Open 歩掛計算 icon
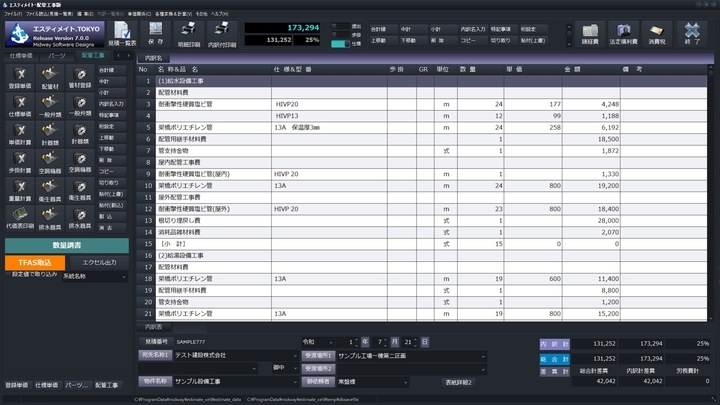The height and width of the screenshot is (405, 720). point(20,162)
